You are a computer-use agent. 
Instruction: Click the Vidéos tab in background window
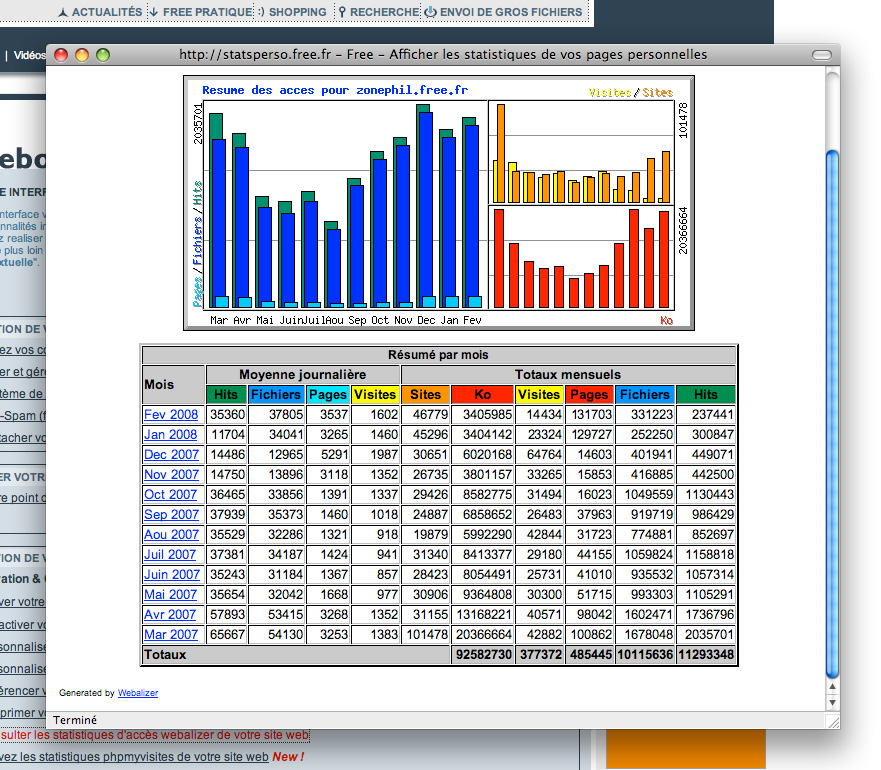(x=30, y=55)
